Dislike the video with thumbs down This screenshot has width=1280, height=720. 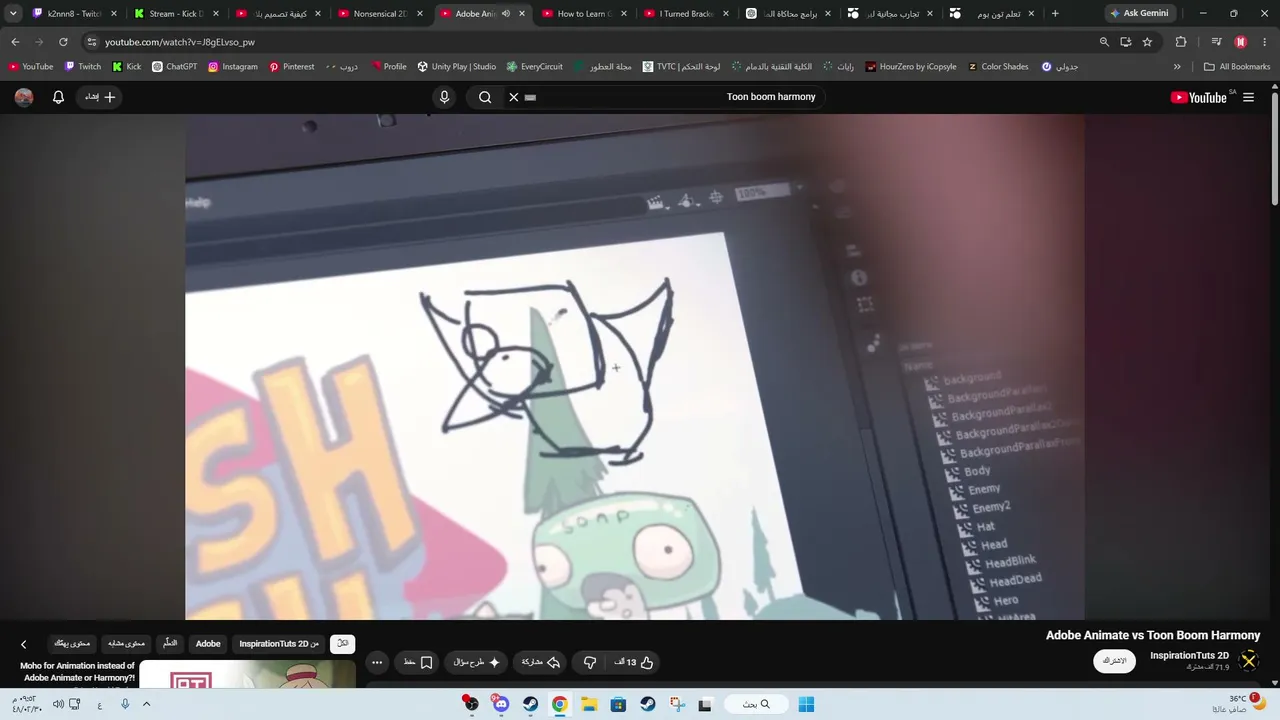[590, 662]
